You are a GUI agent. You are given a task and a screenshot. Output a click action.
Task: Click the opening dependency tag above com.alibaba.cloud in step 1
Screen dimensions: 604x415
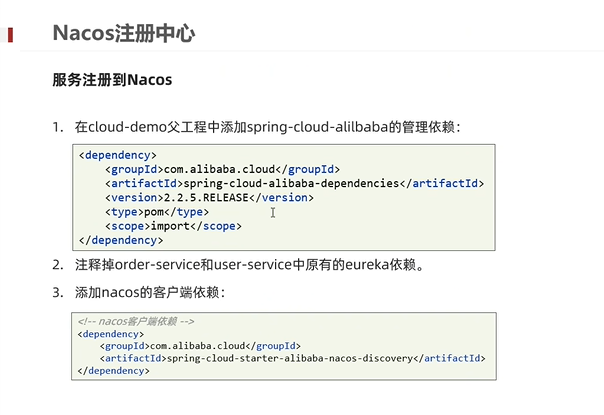pyautogui.click(x=117, y=156)
